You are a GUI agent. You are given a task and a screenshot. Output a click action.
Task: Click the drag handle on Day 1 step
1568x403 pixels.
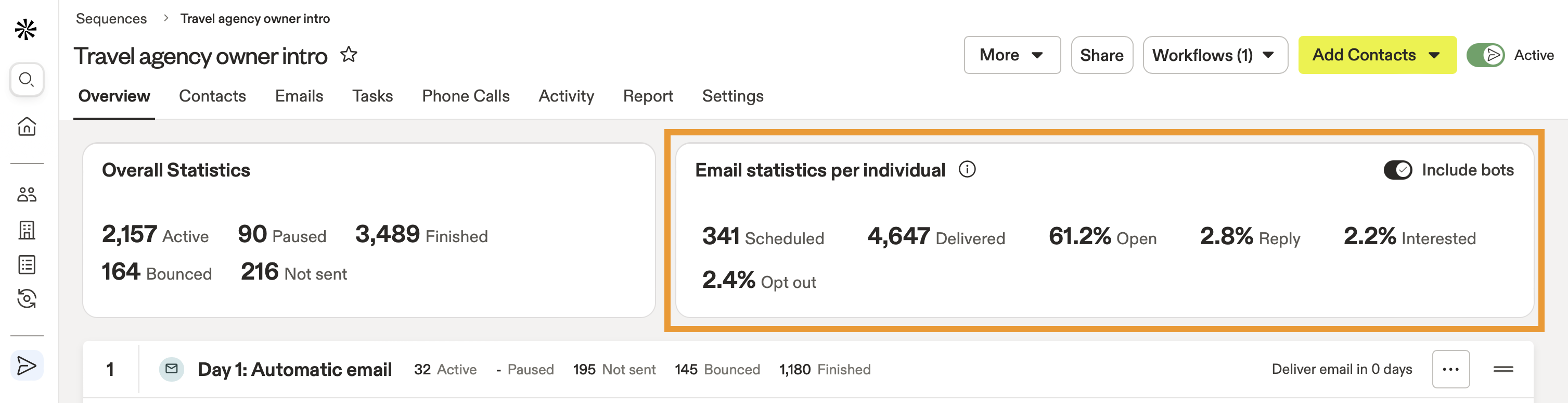1503,369
